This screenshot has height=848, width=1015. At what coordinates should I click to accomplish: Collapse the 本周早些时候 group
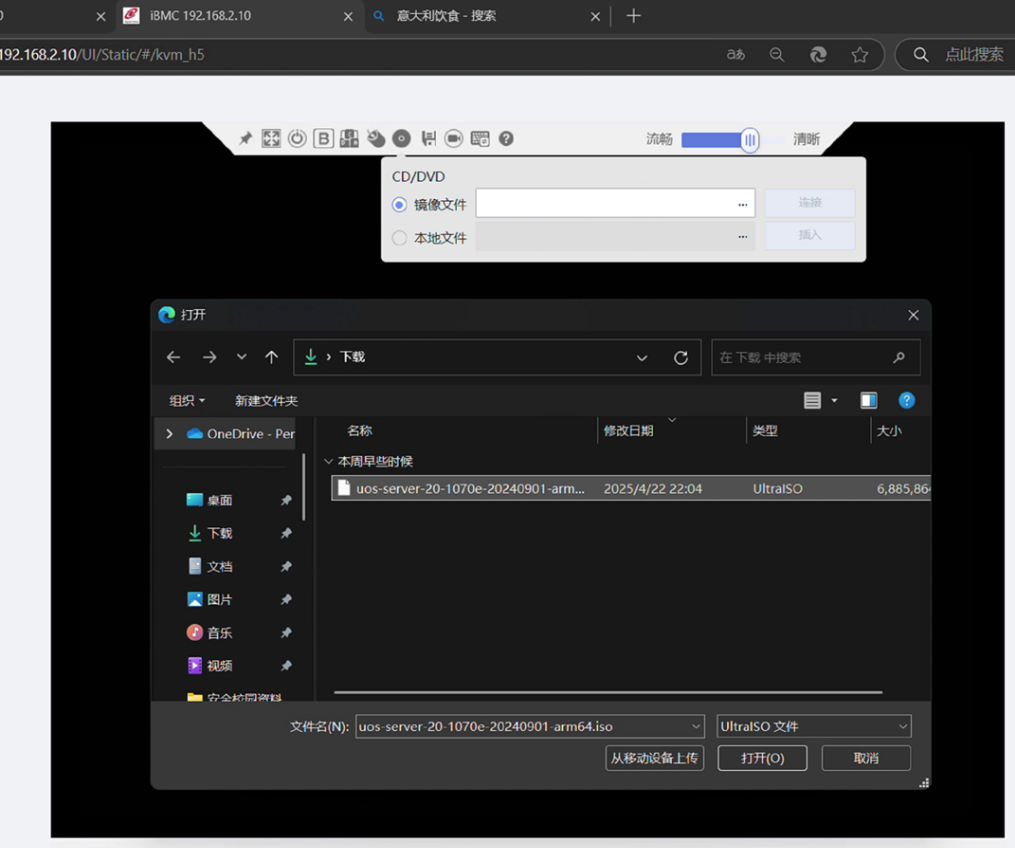(329, 462)
